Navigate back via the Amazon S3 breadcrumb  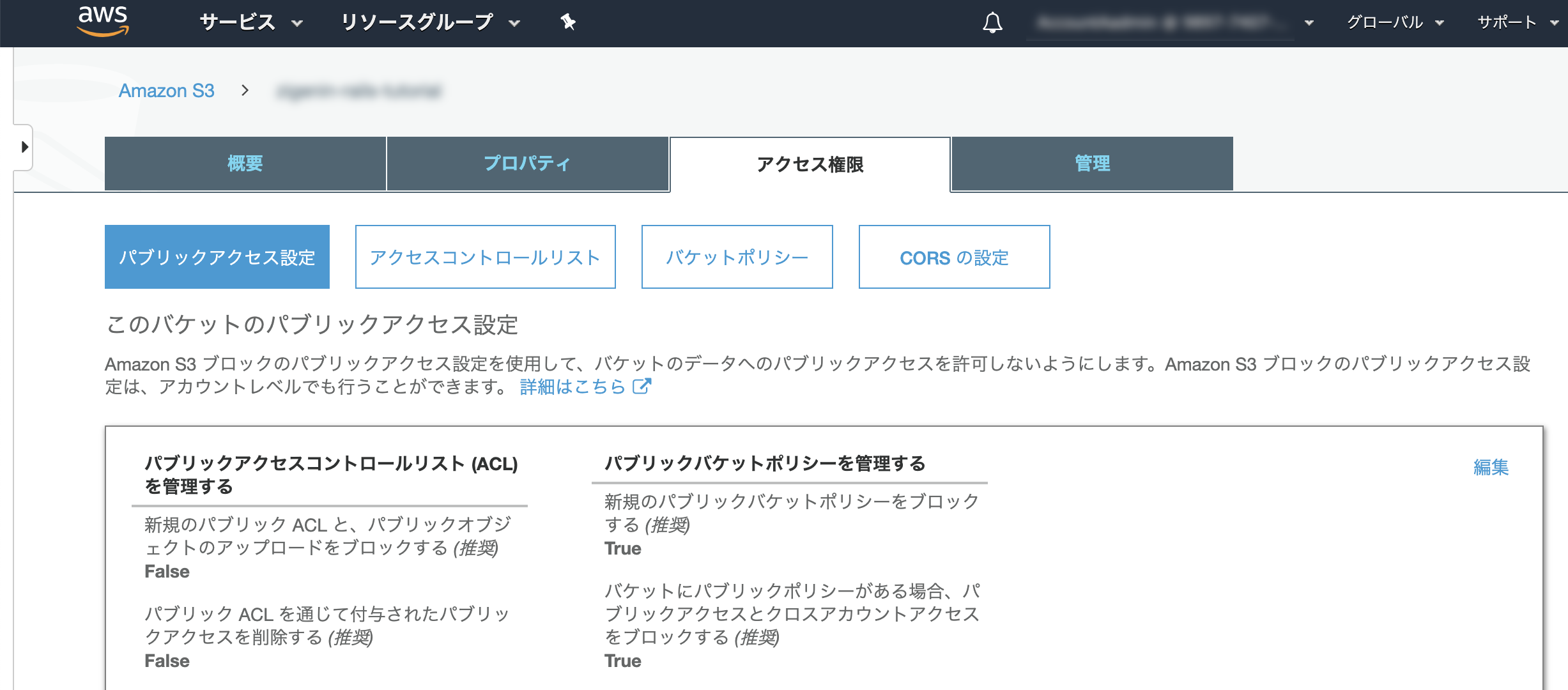167,90
